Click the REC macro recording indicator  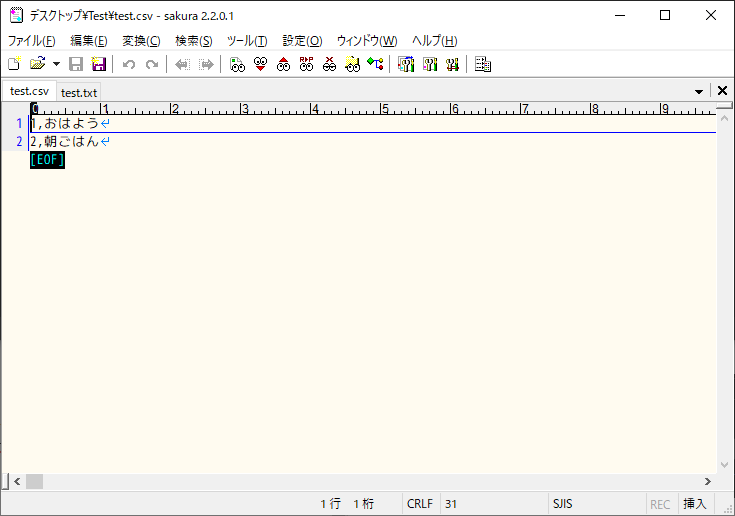coord(660,504)
